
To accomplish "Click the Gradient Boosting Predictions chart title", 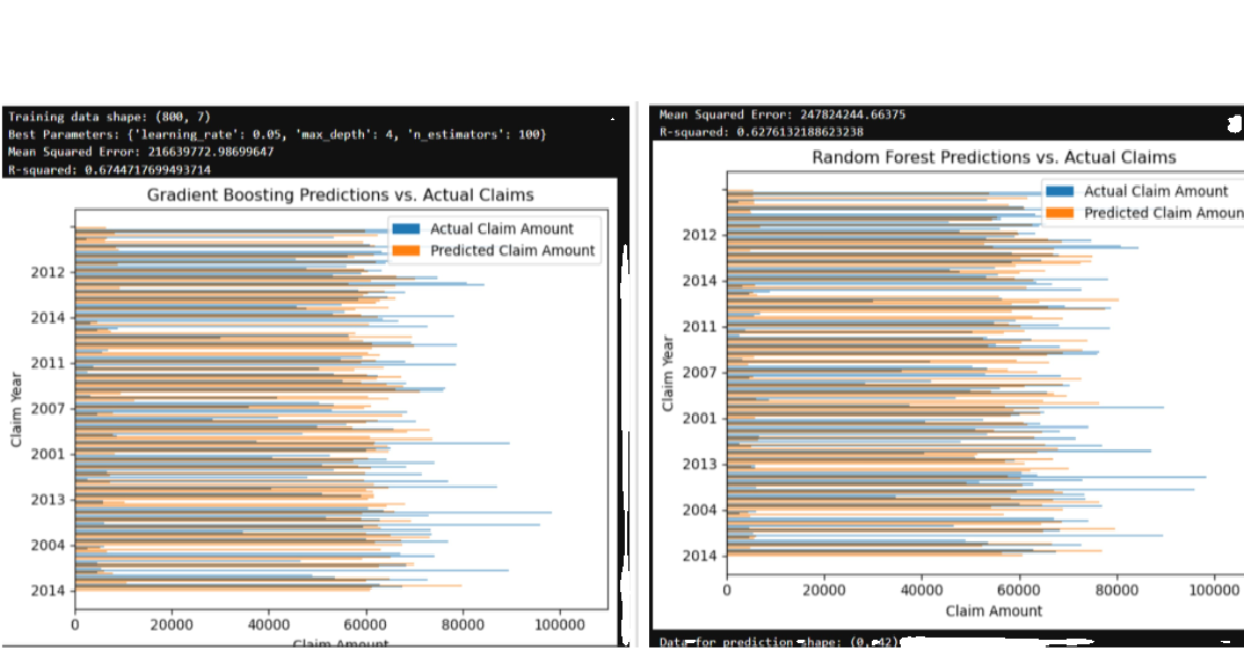I will (340, 195).
